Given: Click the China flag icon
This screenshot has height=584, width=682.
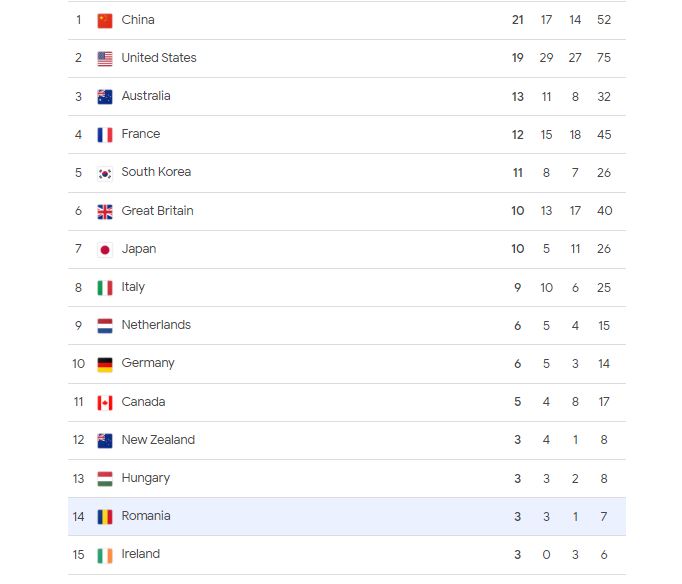Looking at the screenshot, I should click(105, 20).
